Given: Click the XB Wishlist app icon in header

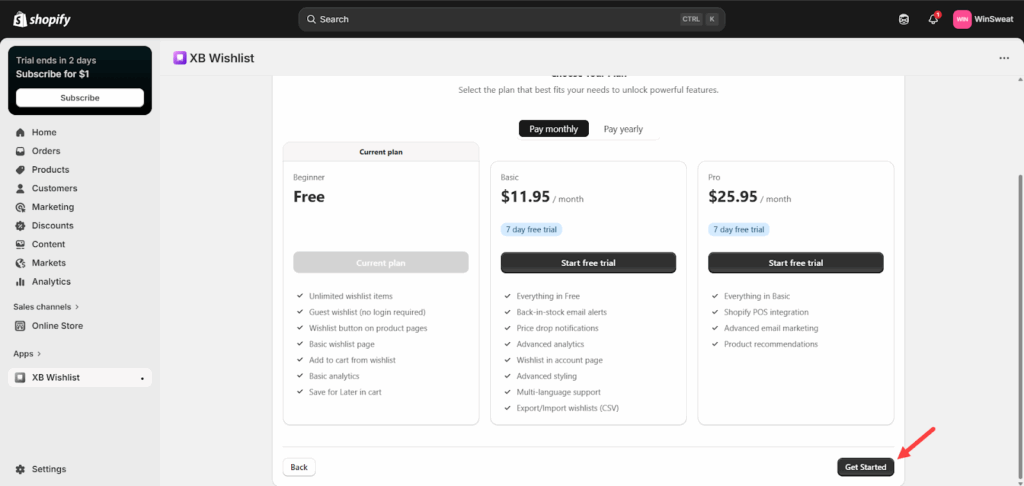Looking at the screenshot, I should click(180, 58).
